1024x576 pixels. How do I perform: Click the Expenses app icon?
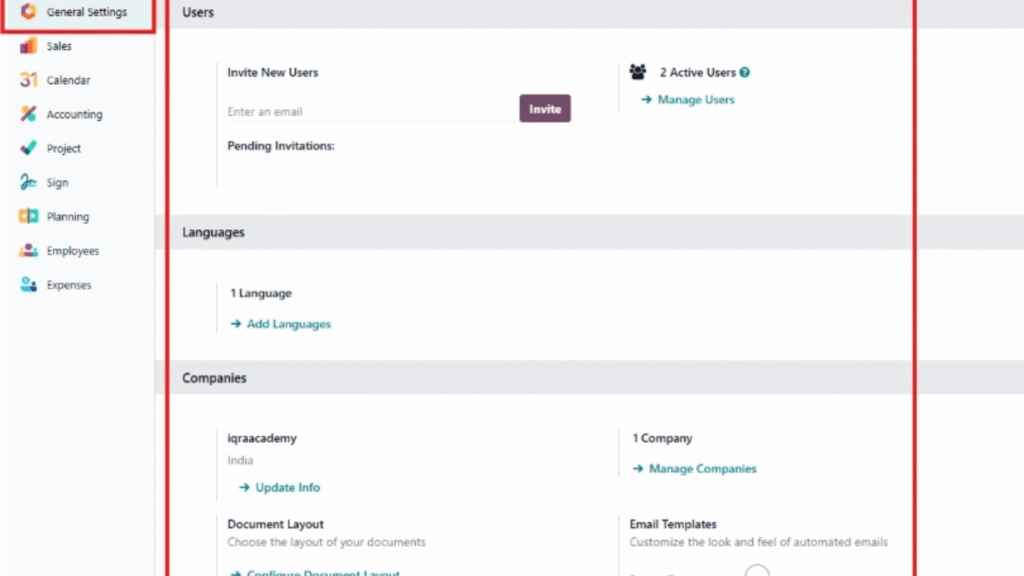coord(27,284)
